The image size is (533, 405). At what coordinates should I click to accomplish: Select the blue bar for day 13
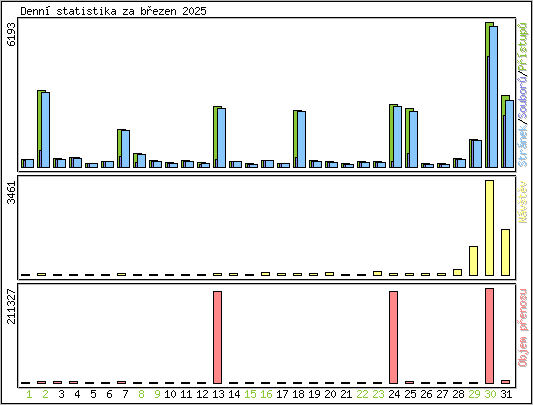[222, 138]
